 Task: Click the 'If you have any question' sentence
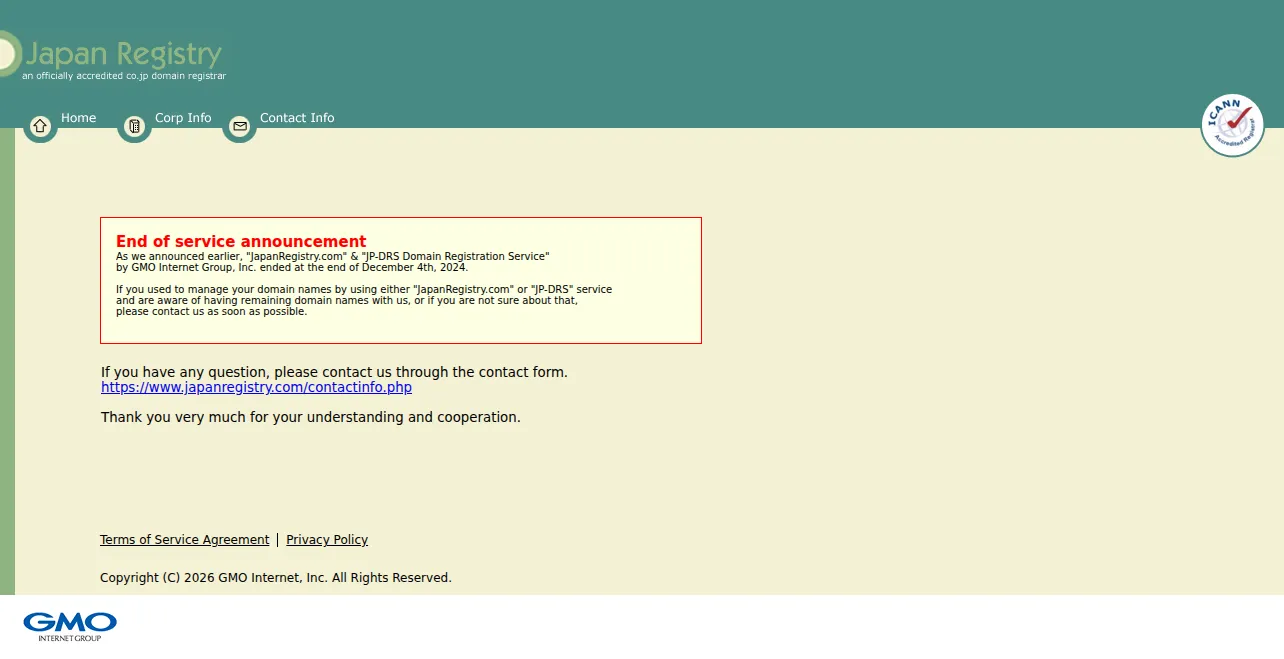[334, 372]
